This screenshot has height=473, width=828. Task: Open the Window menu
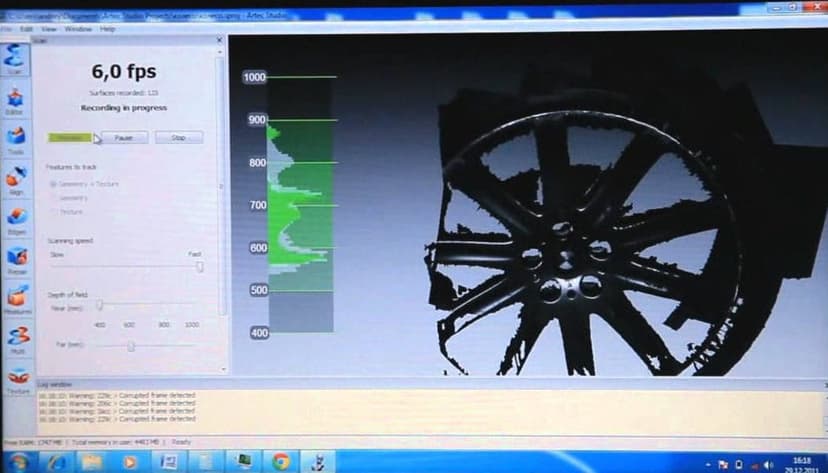coord(78,29)
